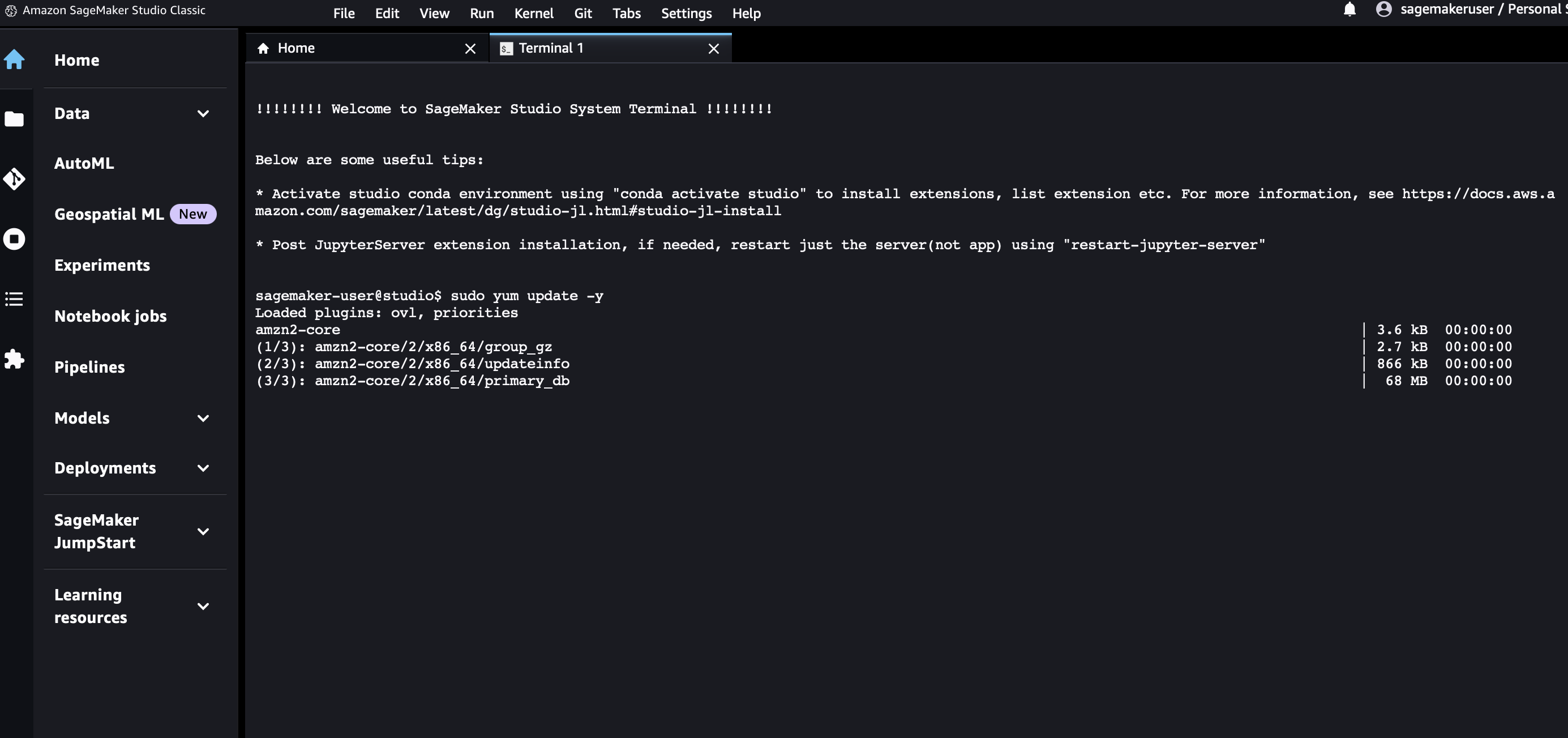Viewport: 1568px width, 738px height.
Task: Expand the Deployments section chevron
Action: pyautogui.click(x=203, y=468)
